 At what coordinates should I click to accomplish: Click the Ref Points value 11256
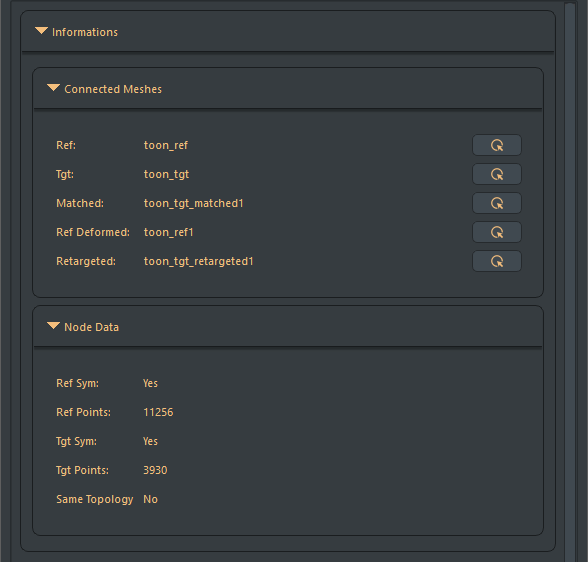[158, 412]
